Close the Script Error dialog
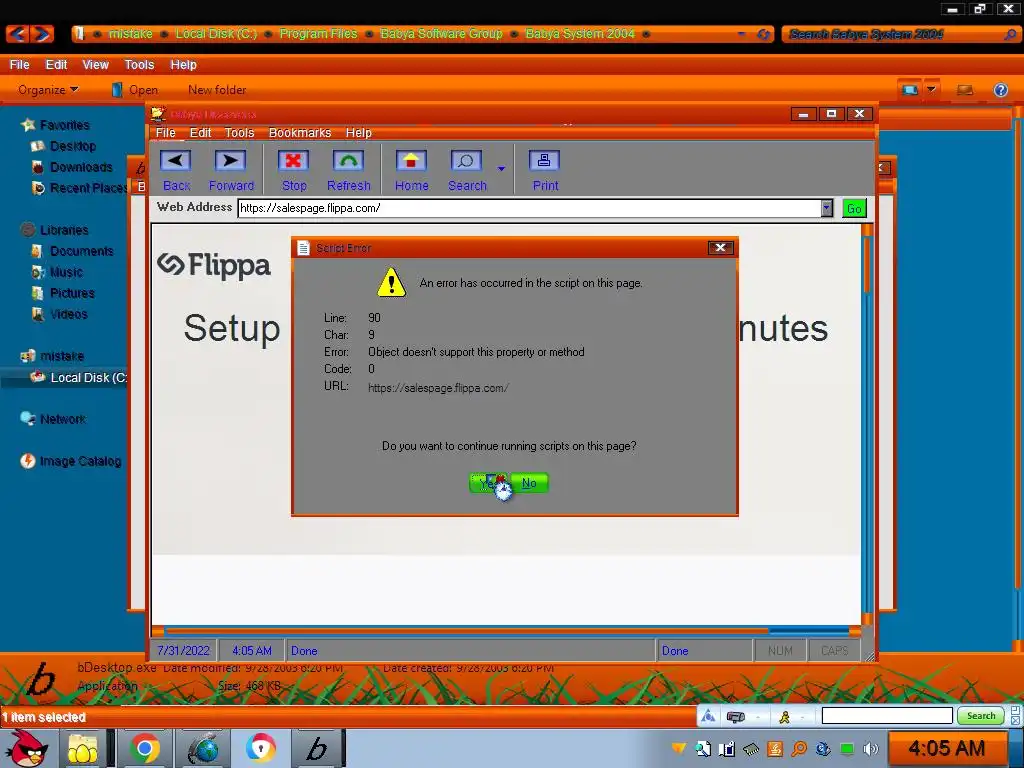This screenshot has height=768, width=1024. pos(720,248)
